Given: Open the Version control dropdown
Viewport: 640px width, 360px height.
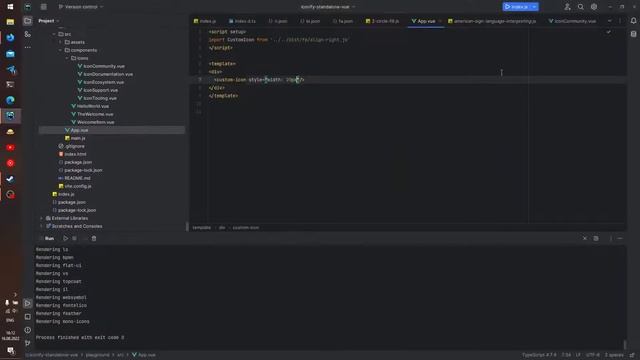Looking at the screenshot, I should pyautogui.click(x=81, y=7).
